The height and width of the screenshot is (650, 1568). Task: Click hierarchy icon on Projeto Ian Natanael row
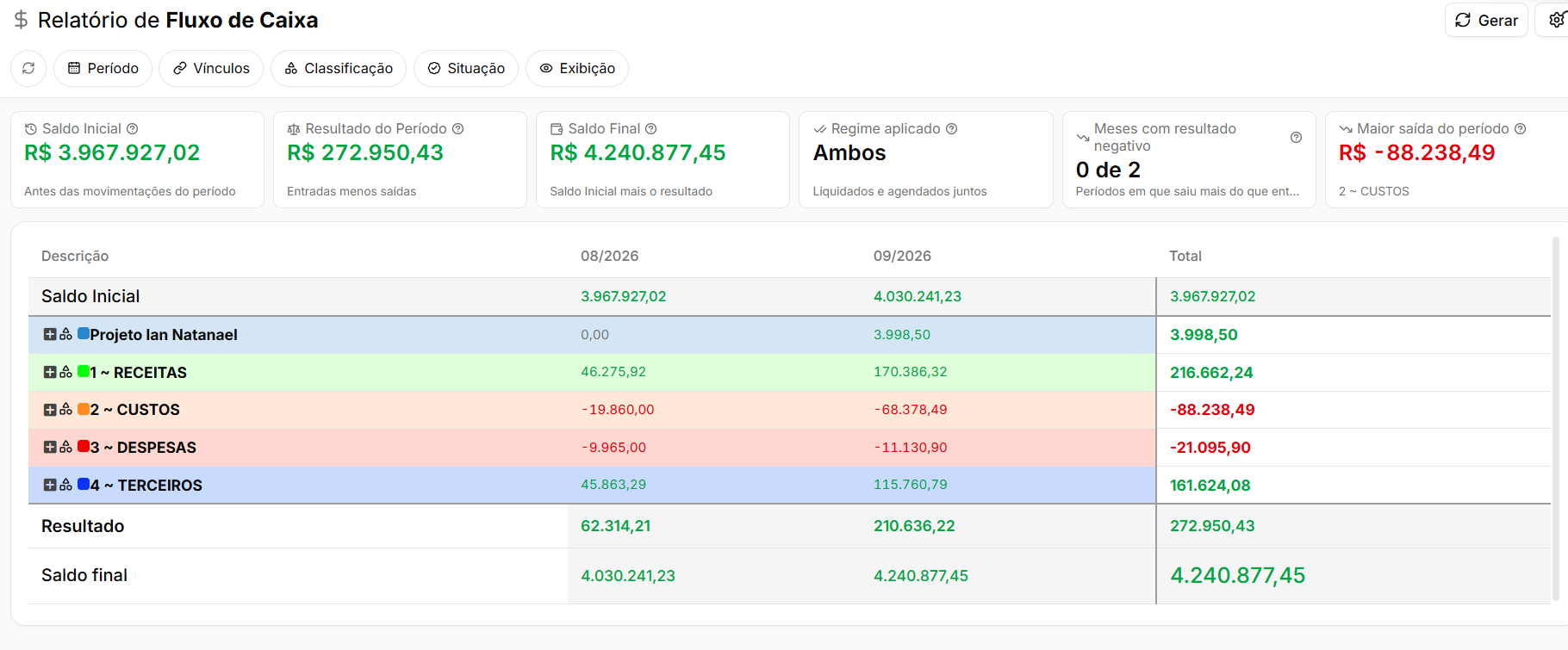65,334
